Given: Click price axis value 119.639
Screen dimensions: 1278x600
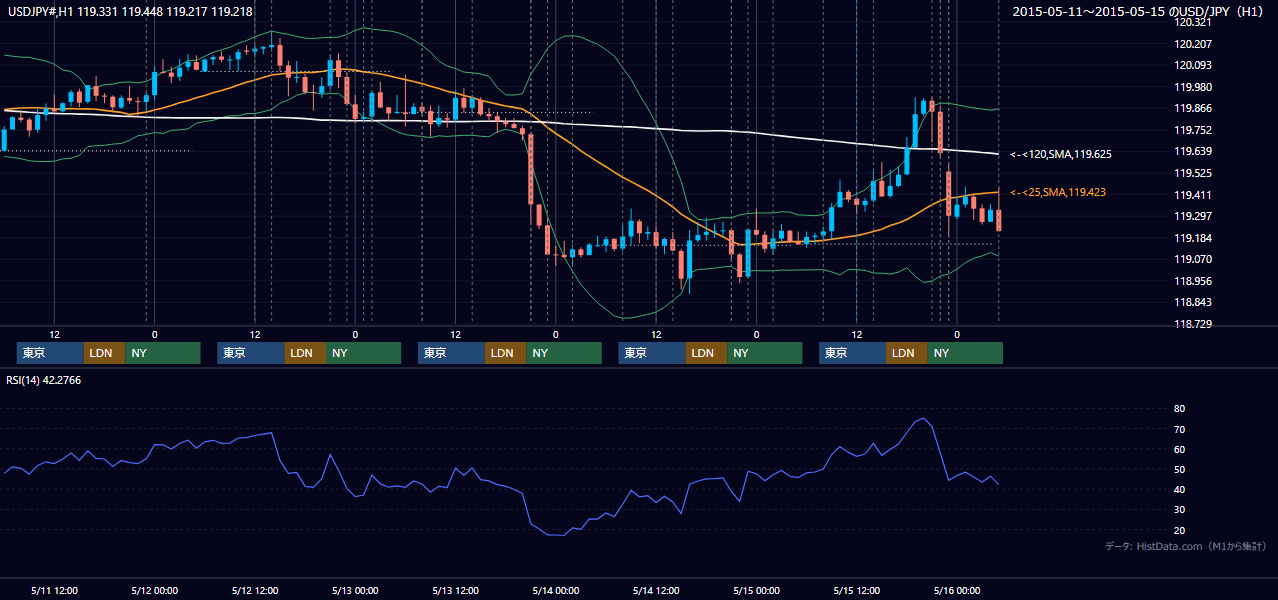Looking at the screenshot, I should click(x=1193, y=152).
